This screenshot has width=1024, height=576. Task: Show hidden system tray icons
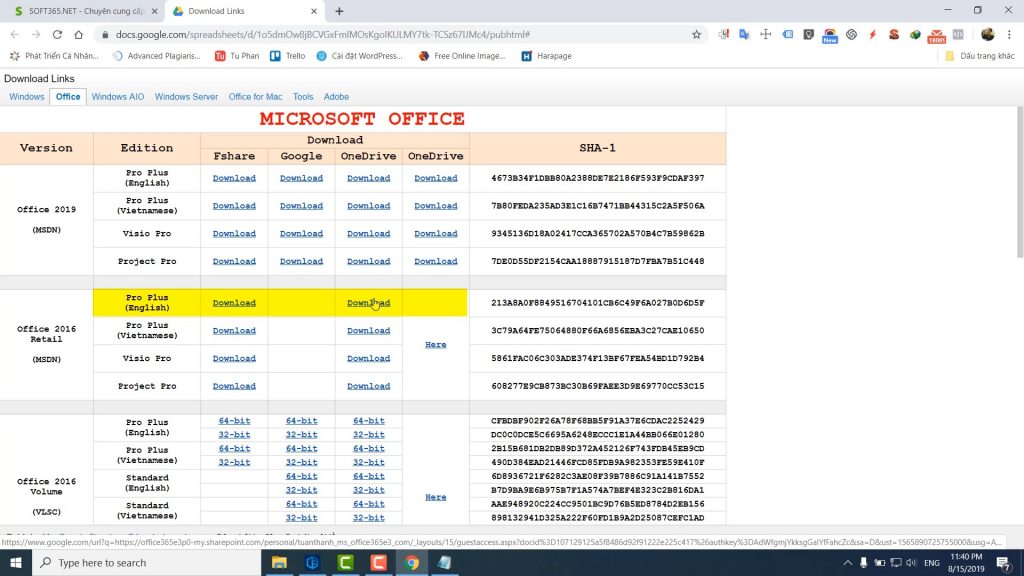(847, 562)
